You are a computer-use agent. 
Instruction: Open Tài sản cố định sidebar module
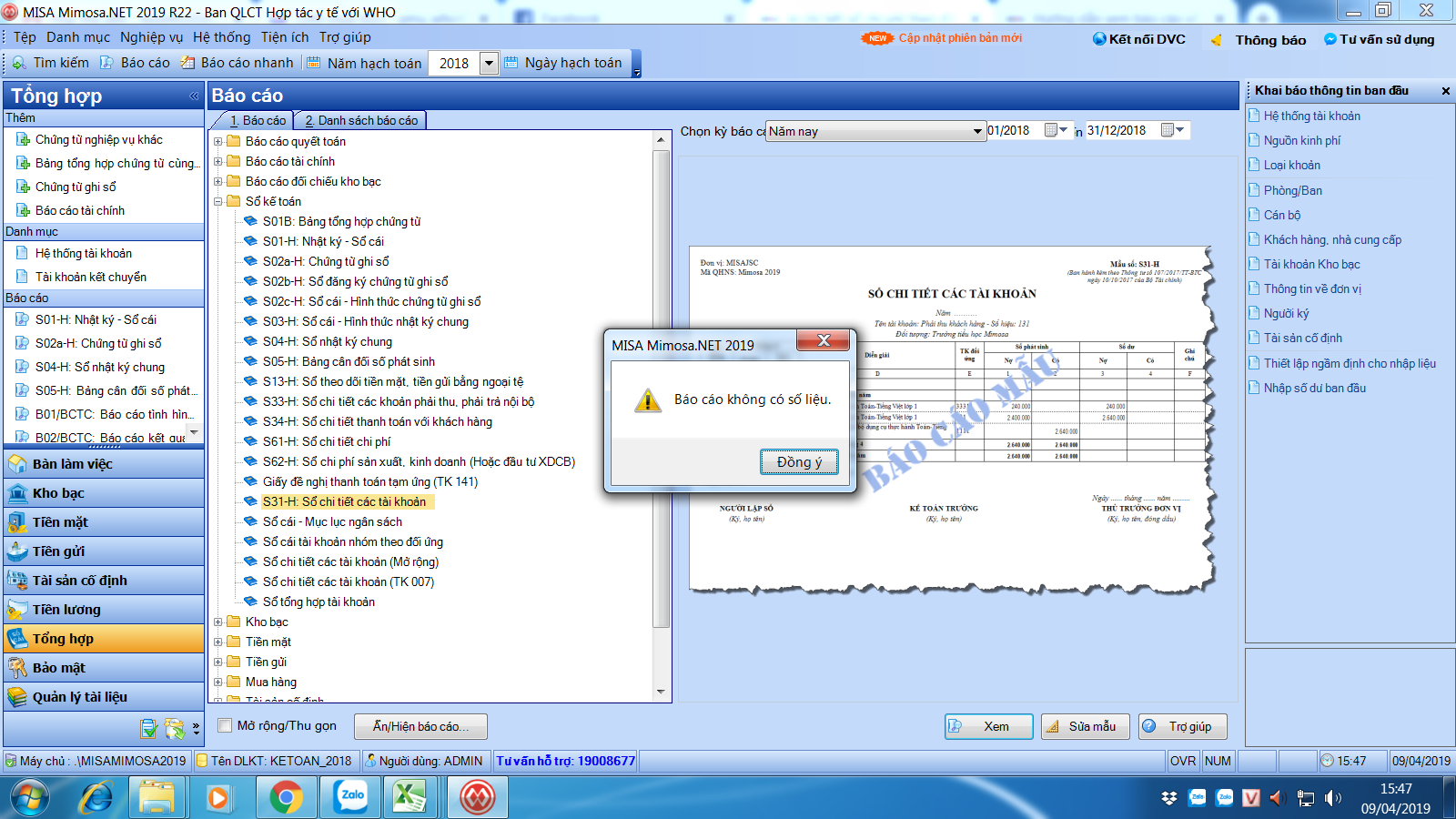coord(104,581)
